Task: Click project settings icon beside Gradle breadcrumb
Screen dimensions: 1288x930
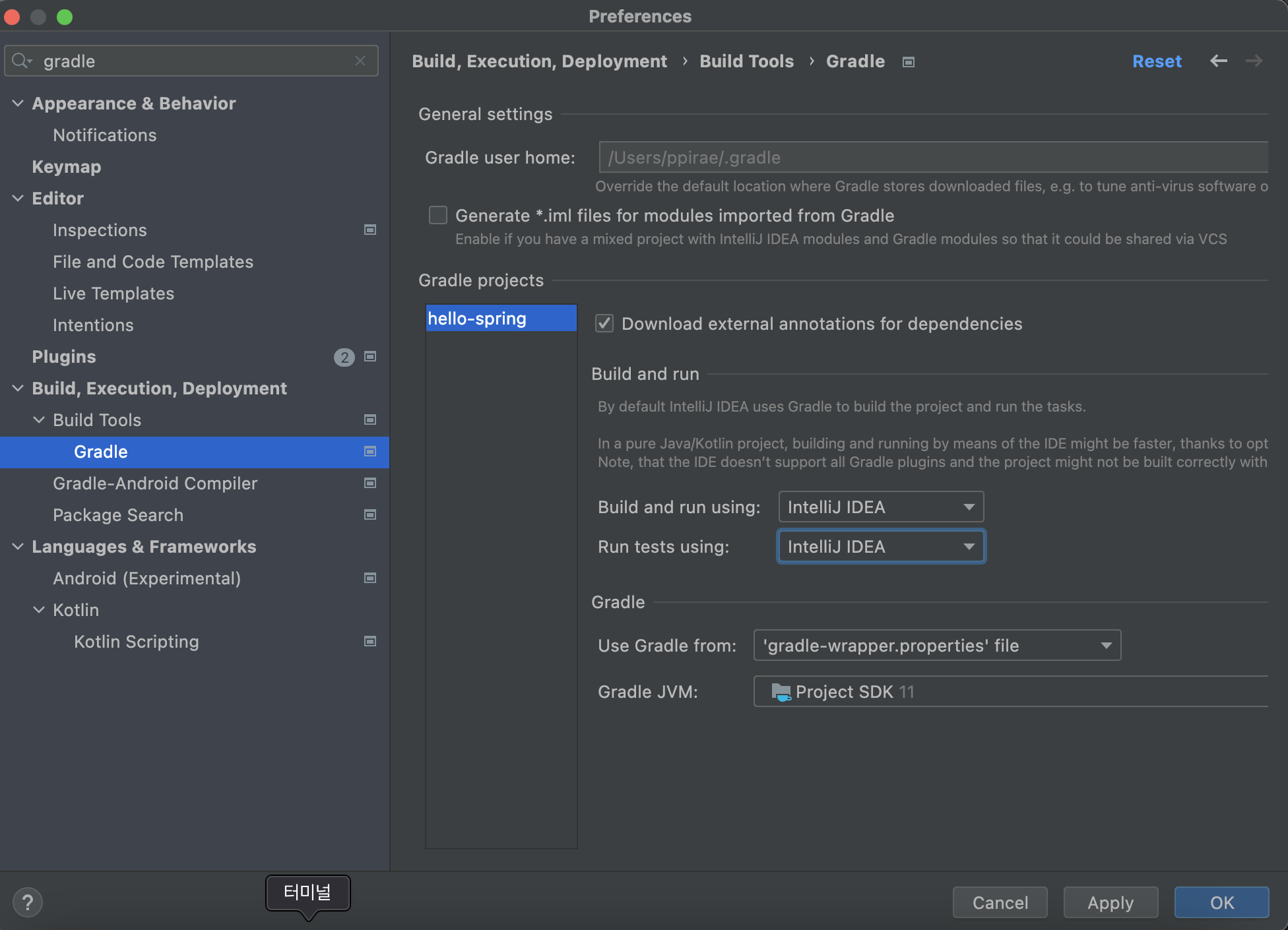Action: pyautogui.click(x=909, y=62)
